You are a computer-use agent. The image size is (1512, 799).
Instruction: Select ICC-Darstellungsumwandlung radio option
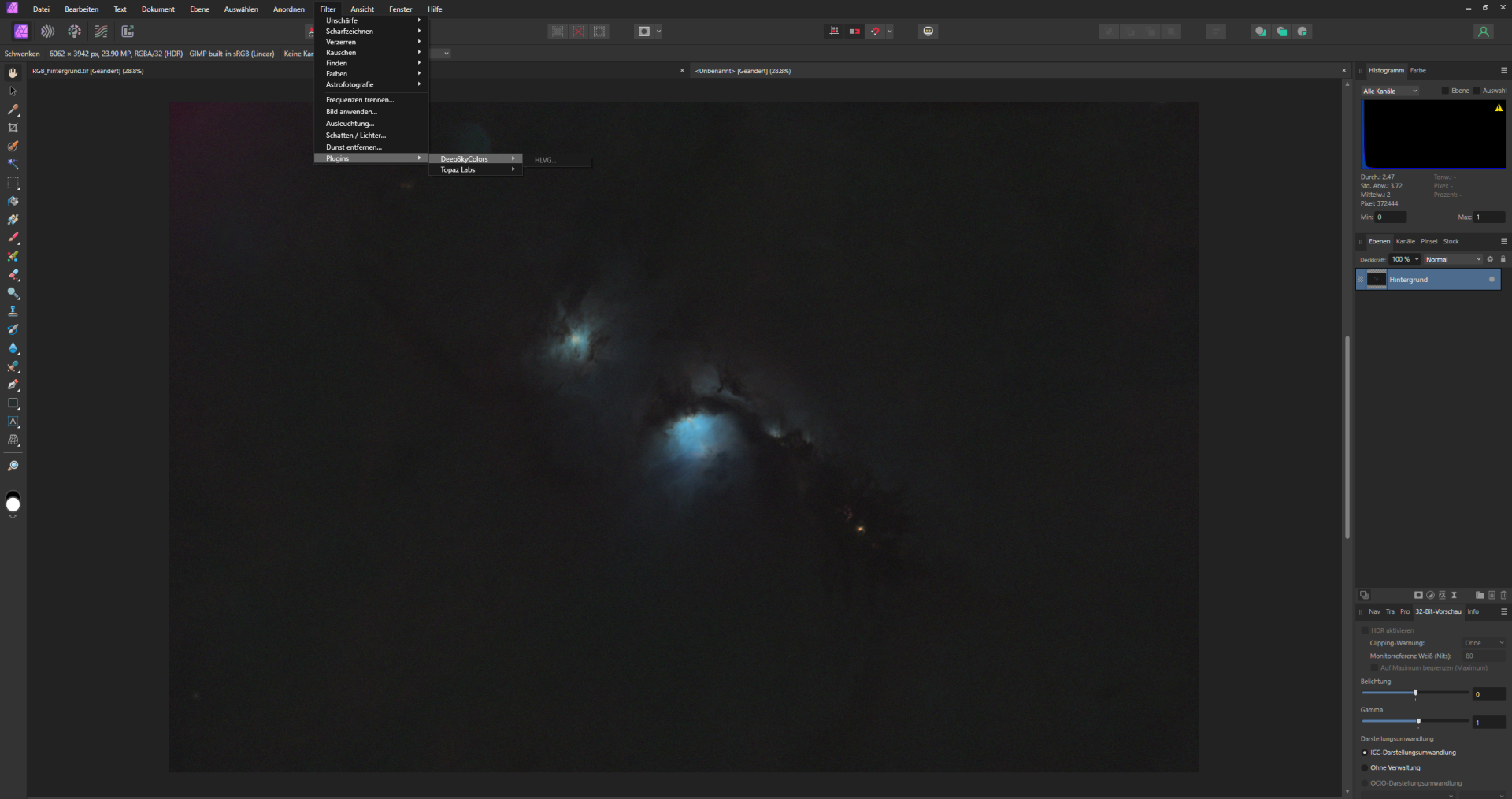(1365, 753)
